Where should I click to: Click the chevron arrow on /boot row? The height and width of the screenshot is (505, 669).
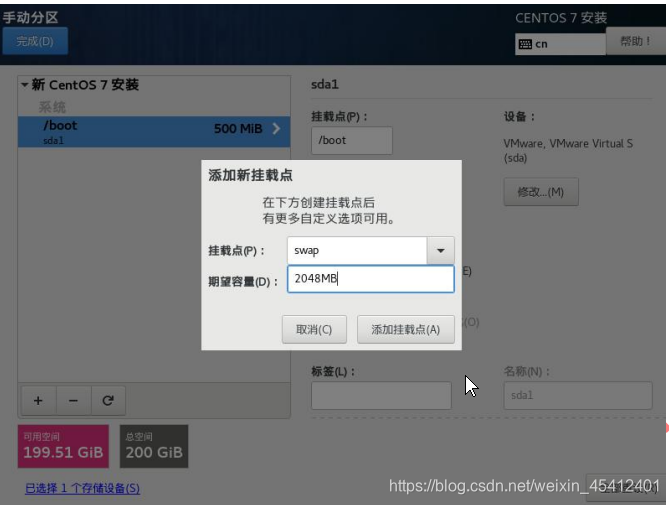[276, 128]
